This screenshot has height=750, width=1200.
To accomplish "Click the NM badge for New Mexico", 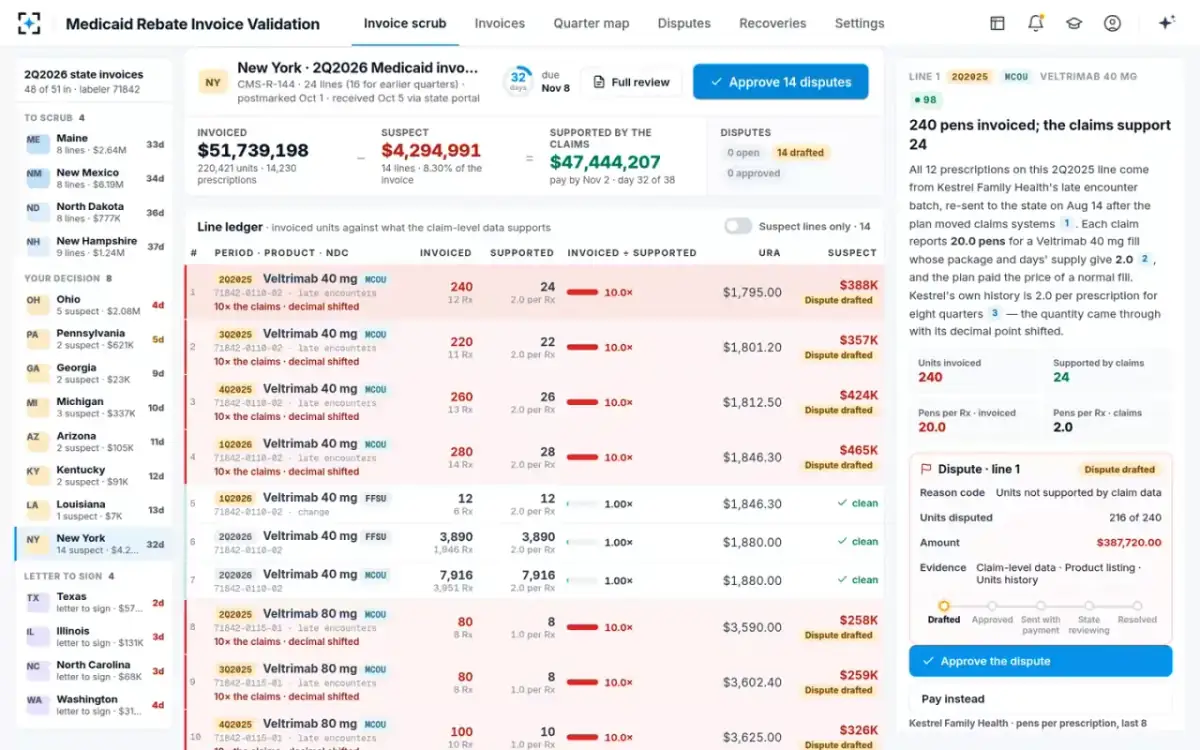I will [x=38, y=177].
